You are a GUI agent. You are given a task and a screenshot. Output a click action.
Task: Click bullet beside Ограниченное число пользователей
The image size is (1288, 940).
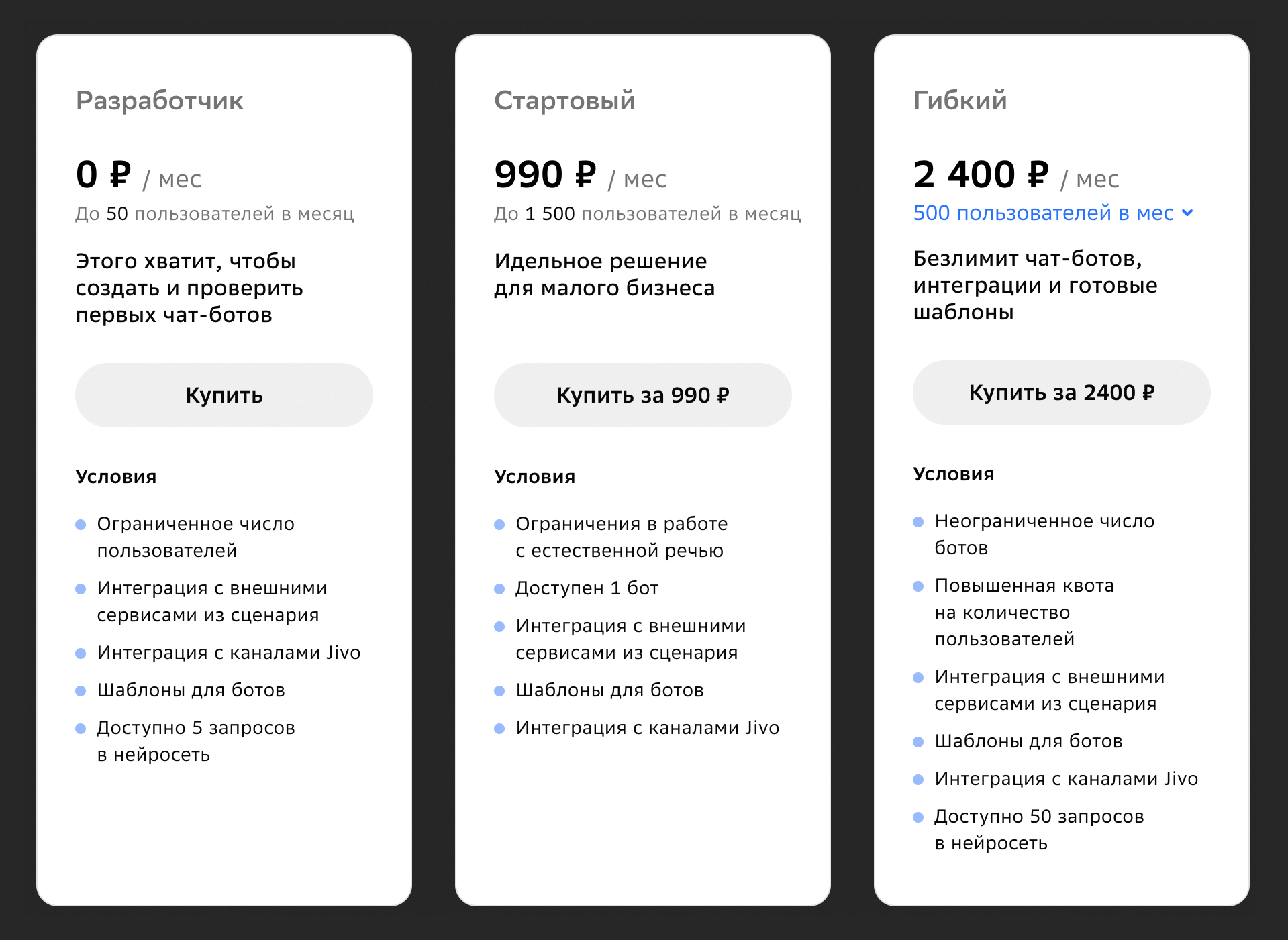[81, 525]
